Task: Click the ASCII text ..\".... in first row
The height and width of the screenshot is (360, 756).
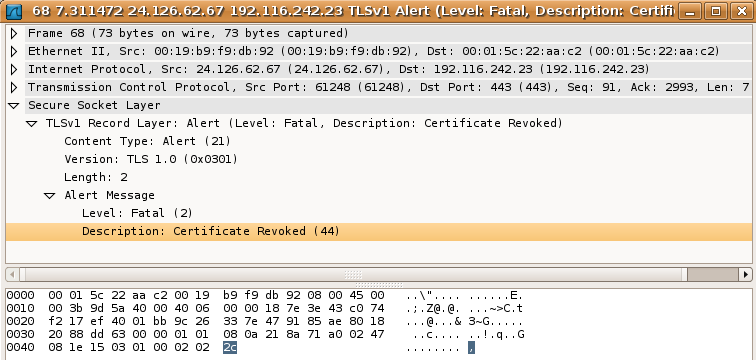Action: (x=433, y=295)
